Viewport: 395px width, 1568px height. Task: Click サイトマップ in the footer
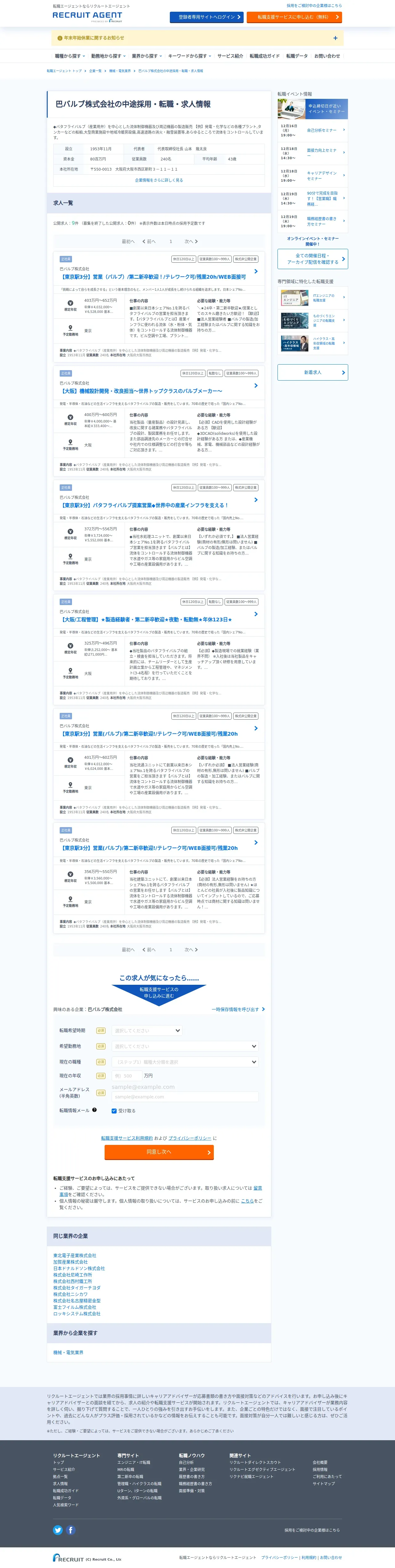pos(324,1483)
